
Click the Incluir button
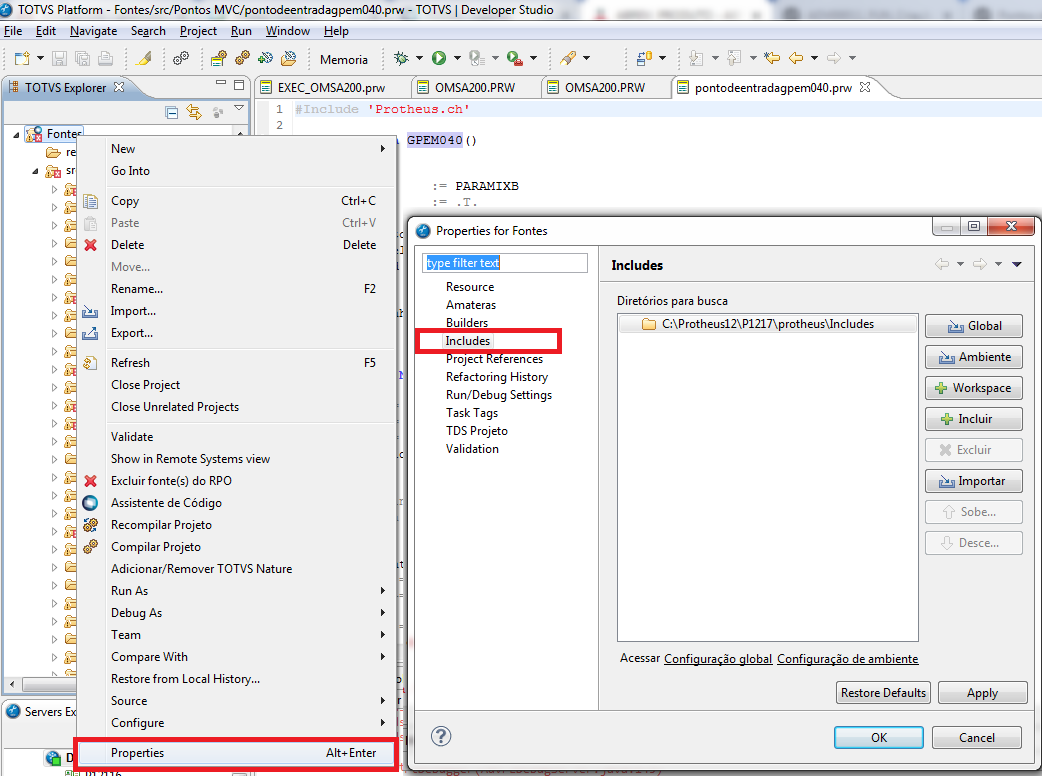pos(974,419)
